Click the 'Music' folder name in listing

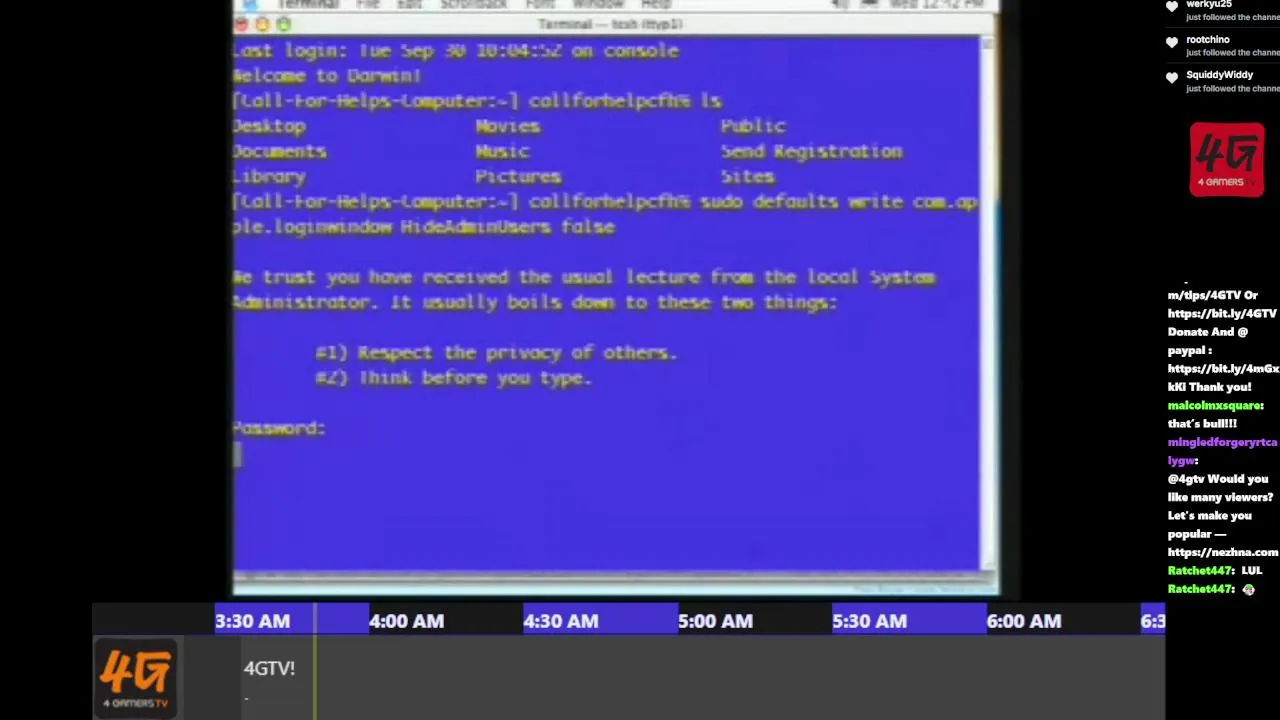(x=502, y=151)
